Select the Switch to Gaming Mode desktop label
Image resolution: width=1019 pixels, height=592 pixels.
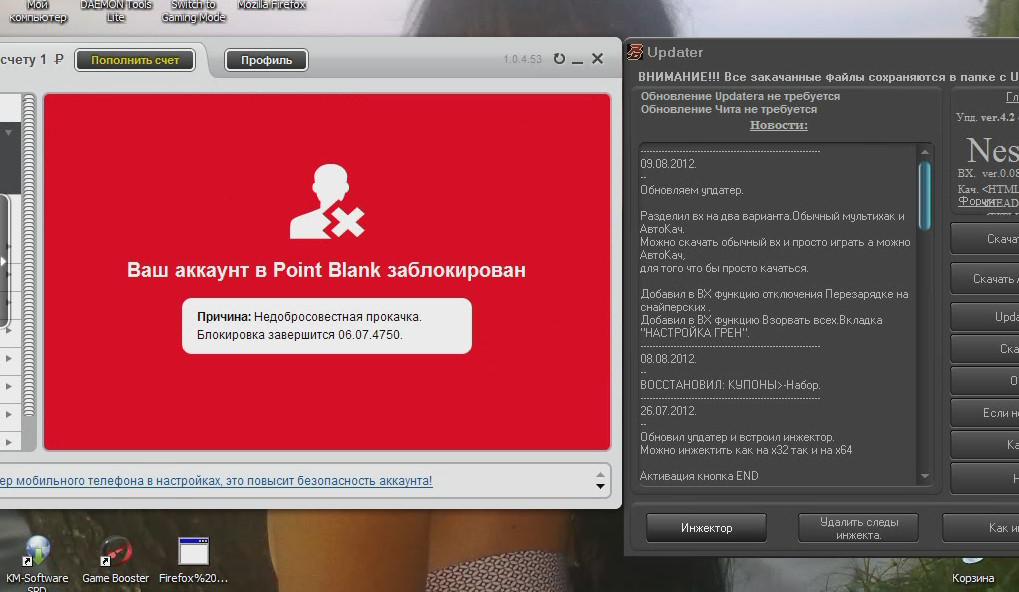tap(193, 11)
